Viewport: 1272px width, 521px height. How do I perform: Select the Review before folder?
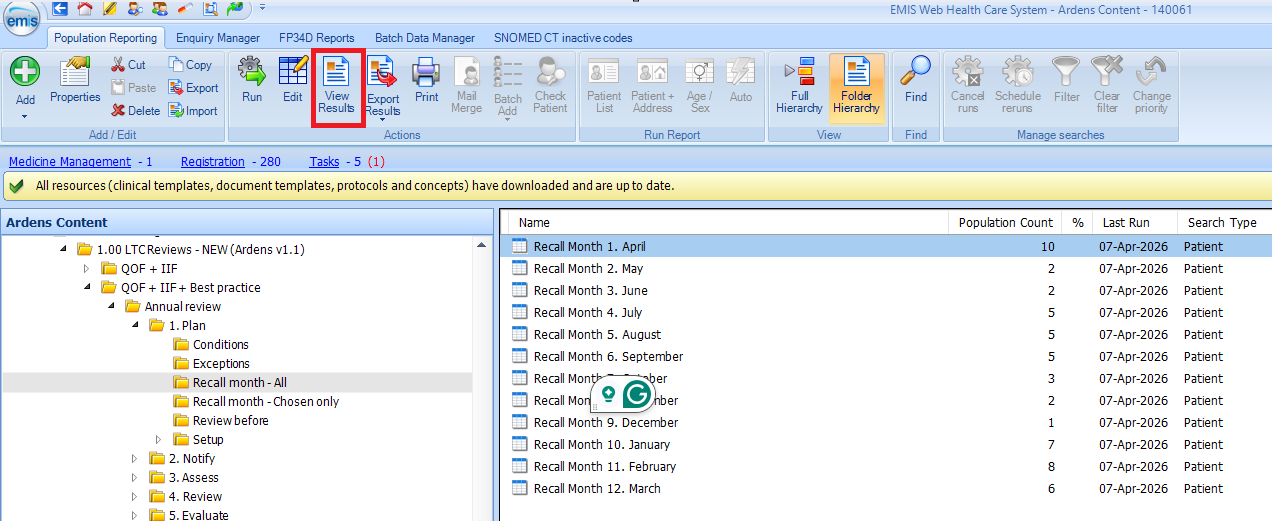(231, 421)
